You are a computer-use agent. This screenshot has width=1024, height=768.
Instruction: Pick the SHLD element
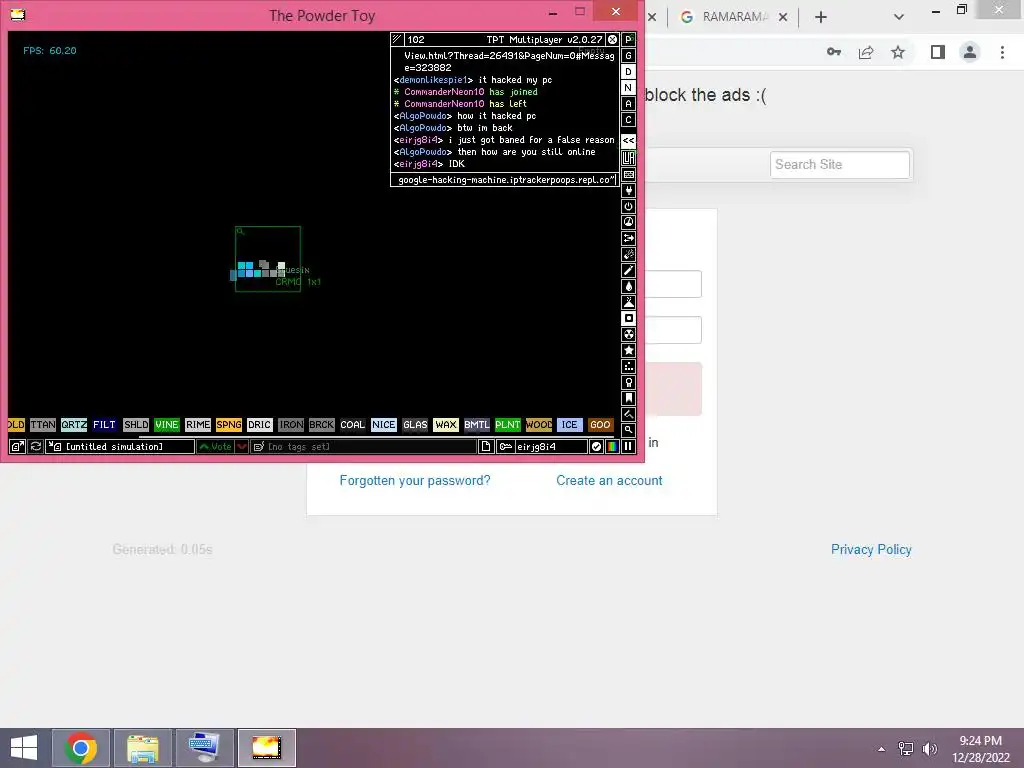tap(136, 425)
